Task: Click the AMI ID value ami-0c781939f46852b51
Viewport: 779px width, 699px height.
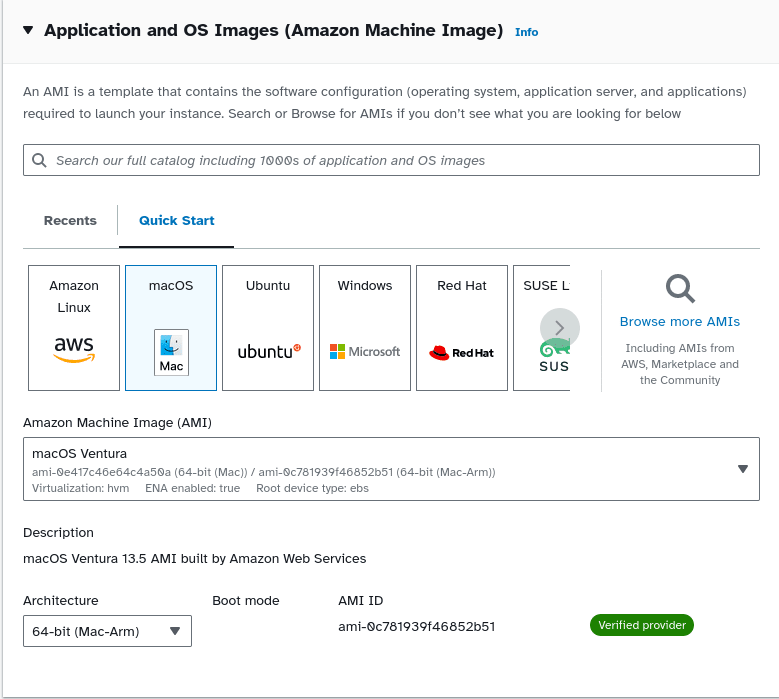Action: click(416, 626)
